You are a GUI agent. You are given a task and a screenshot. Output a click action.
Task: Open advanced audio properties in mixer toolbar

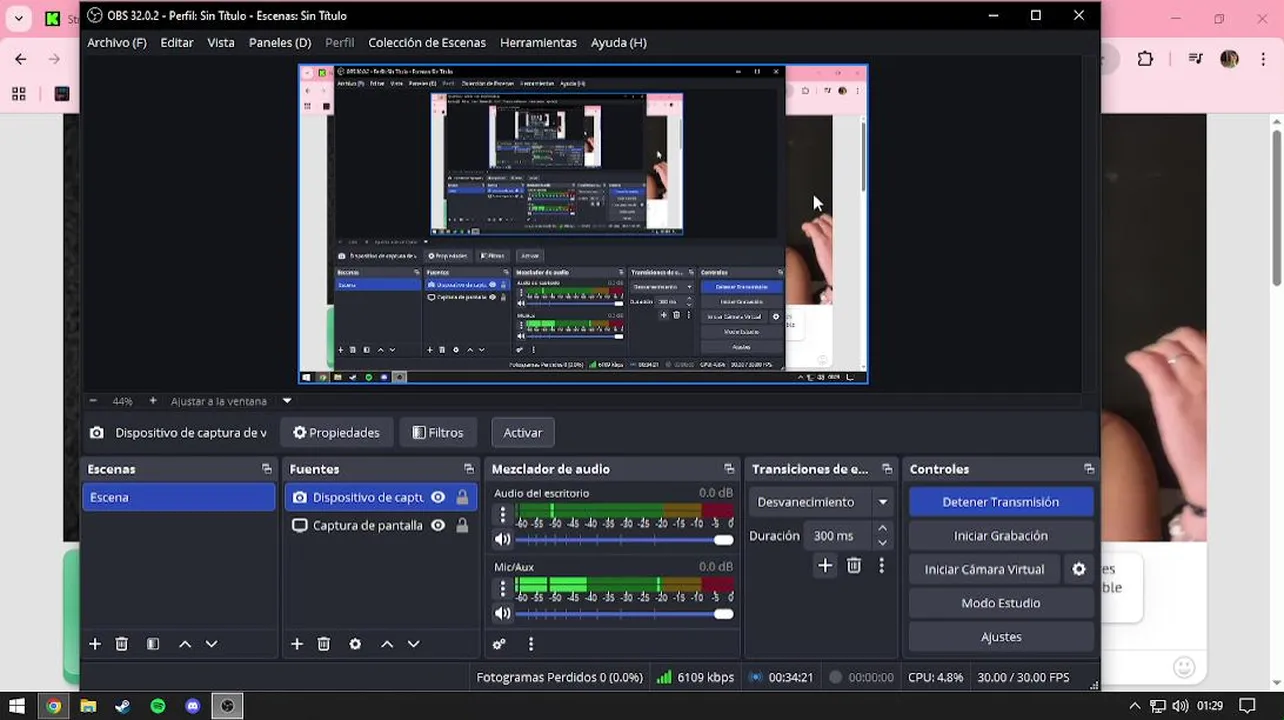point(499,644)
